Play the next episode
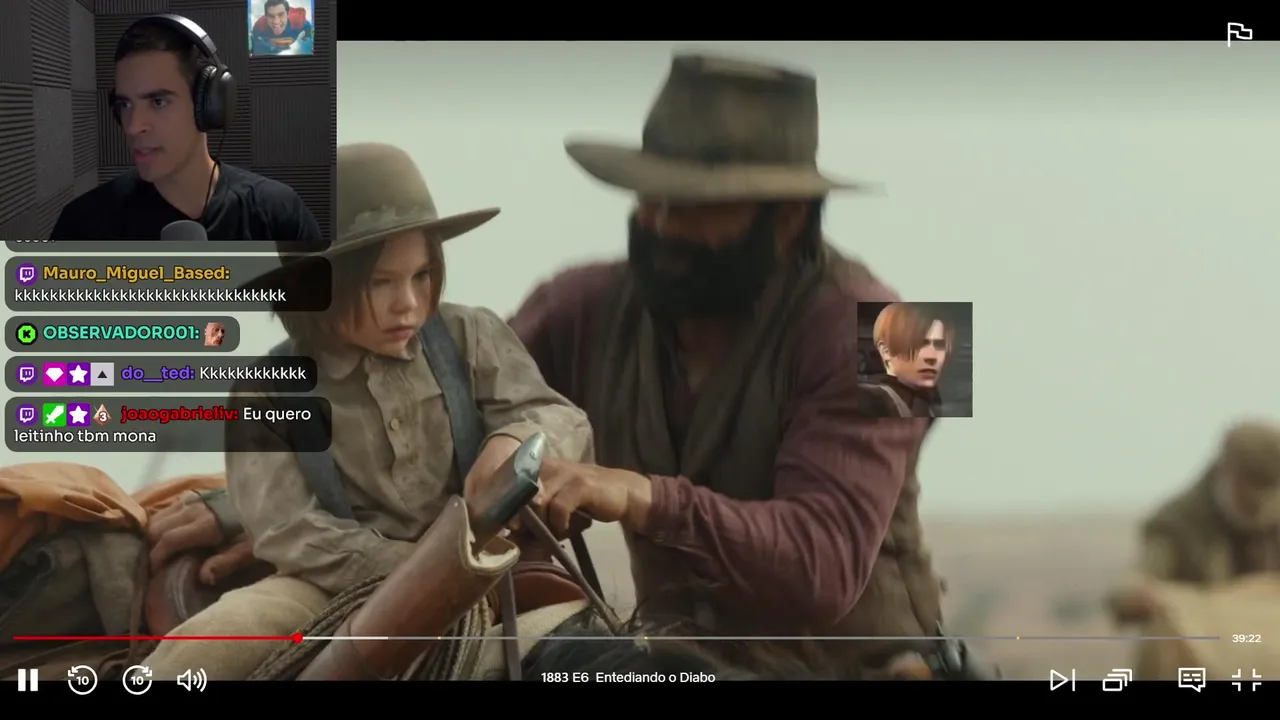Screen dimensions: 1280x720 tap(1062, 680)
